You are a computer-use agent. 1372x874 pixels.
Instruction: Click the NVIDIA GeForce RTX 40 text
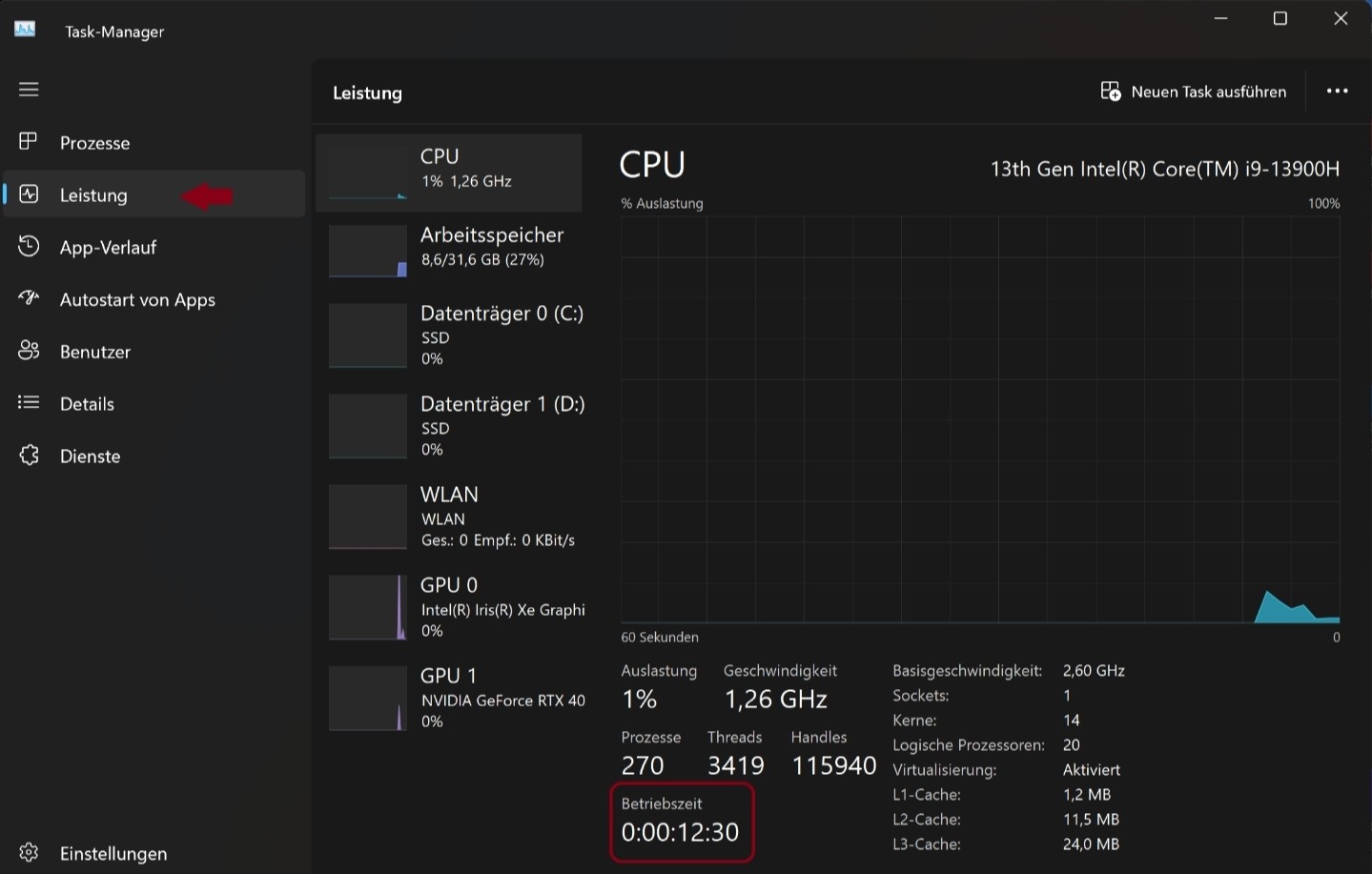[503, 701]
